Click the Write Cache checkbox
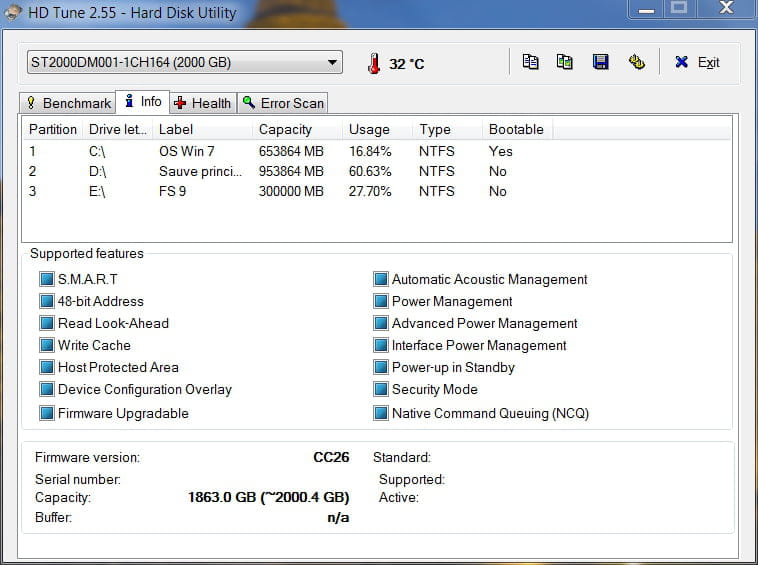 coord(47,345)
